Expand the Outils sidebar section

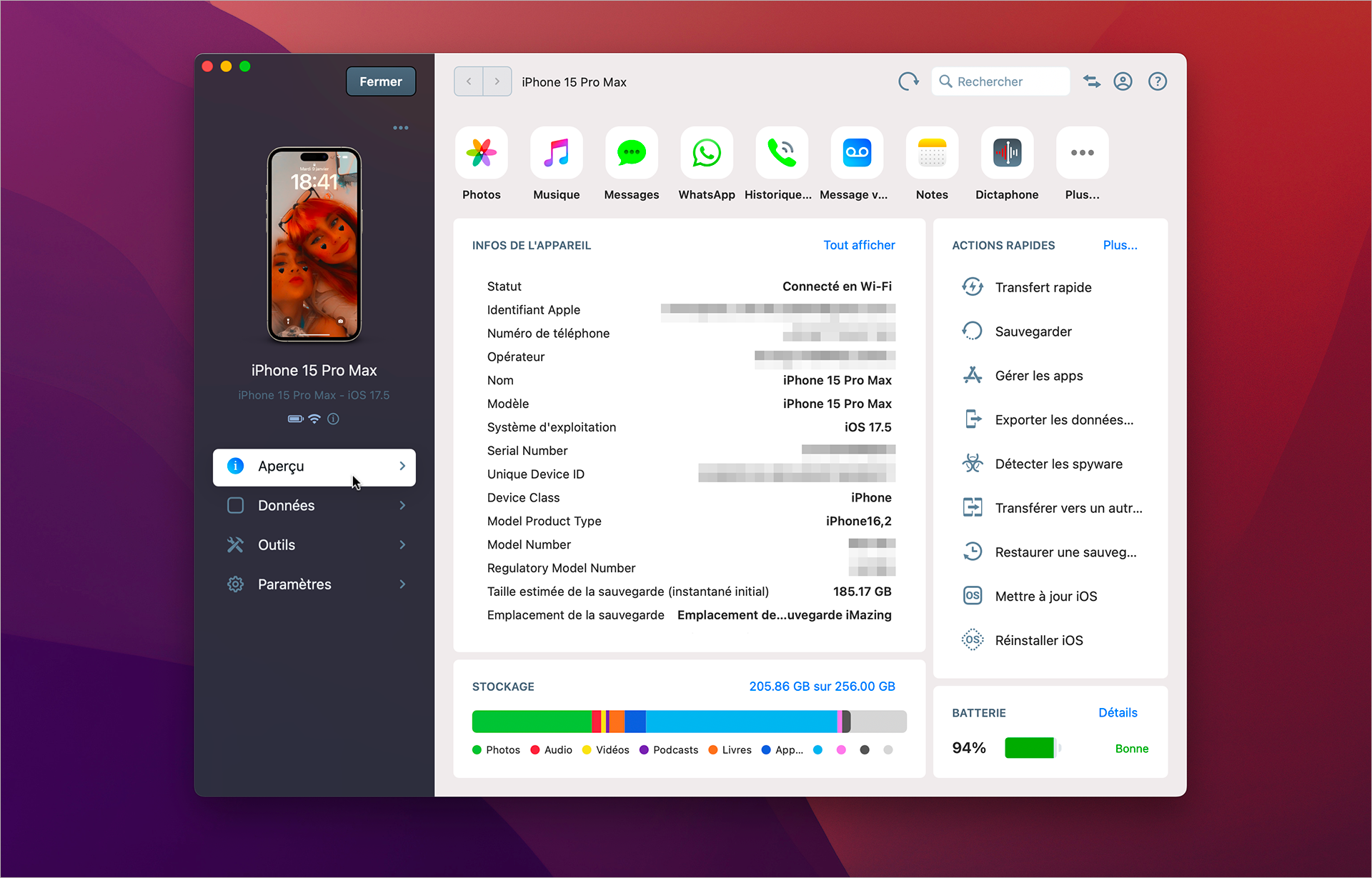(314, 544)
